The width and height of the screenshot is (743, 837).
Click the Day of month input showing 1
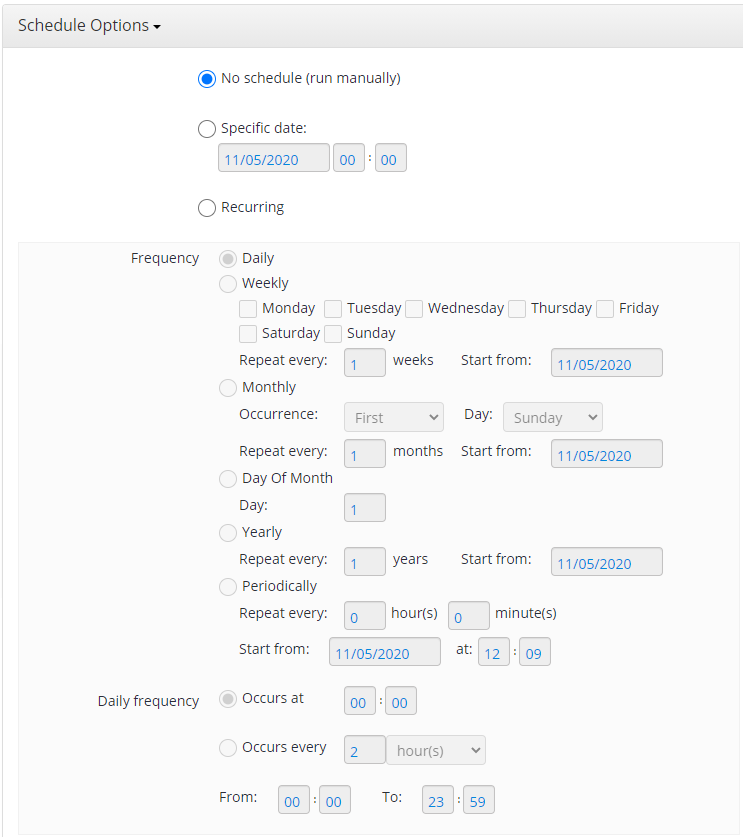364,508
